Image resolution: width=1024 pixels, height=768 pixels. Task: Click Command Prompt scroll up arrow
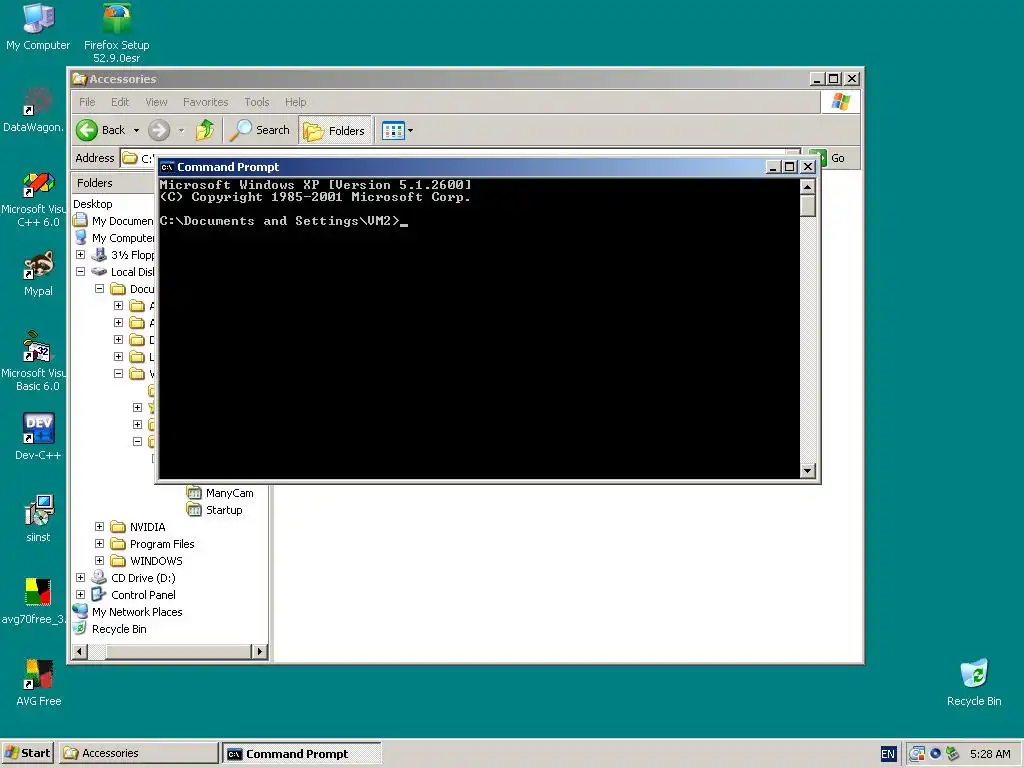pos(808,187)
